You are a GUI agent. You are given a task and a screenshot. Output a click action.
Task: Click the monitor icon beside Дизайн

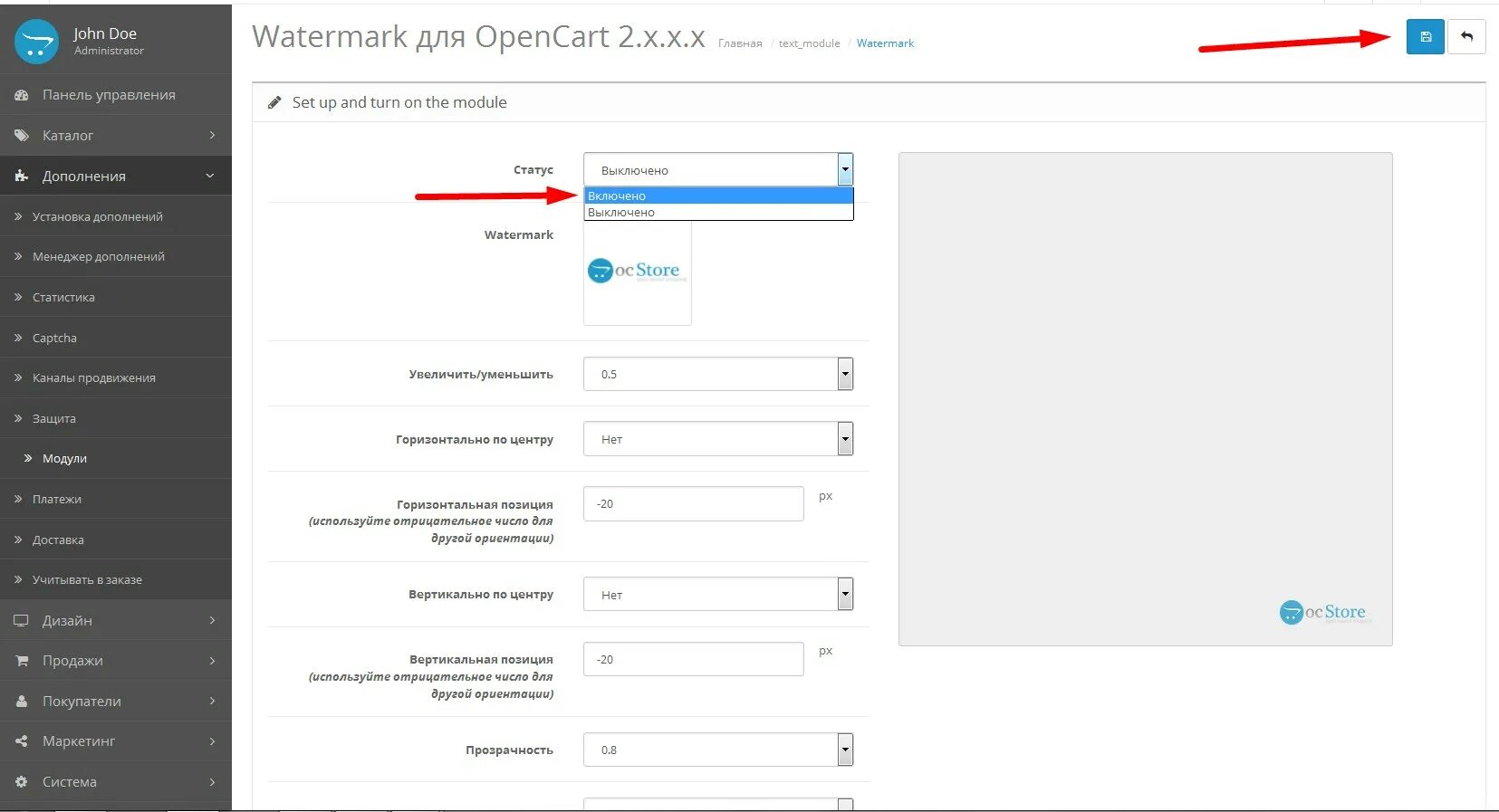(22, 621)
